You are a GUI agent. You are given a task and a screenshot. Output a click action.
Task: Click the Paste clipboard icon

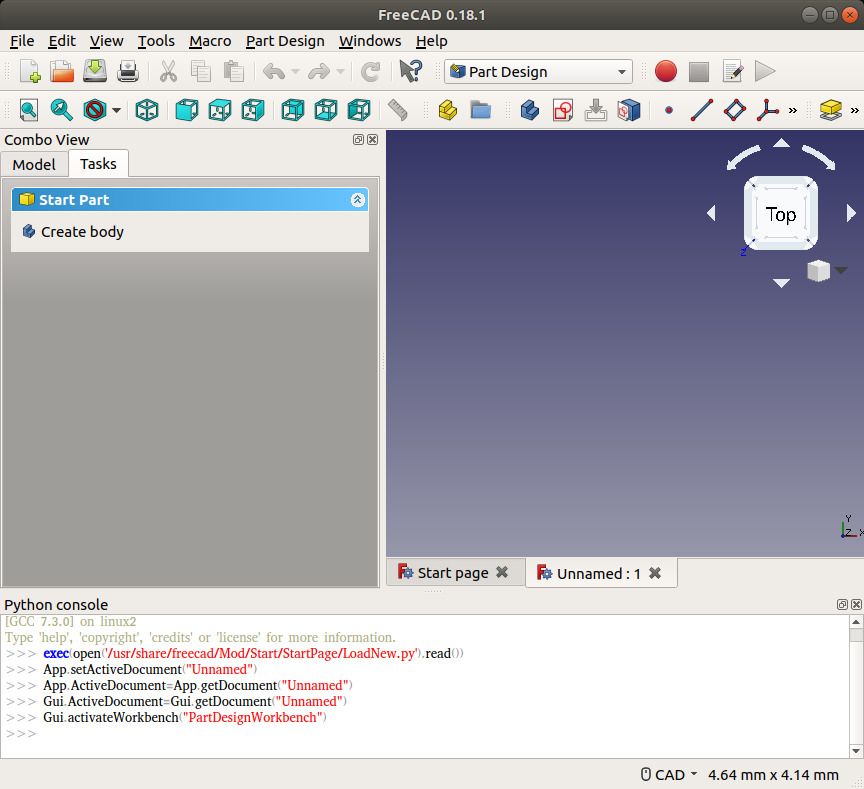tap(234, 72)
